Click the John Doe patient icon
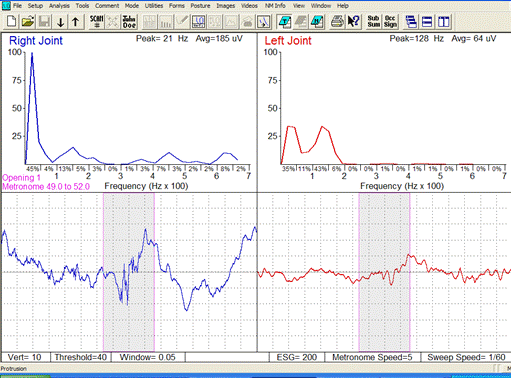This screenshot has width=511, height=378. [x=129, y=22]
